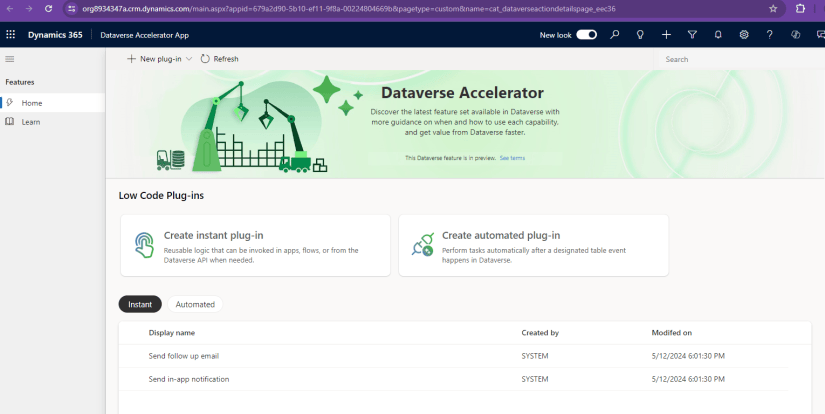Click the instant plug-in touch icon
This screenshot has width=825, height=414.
(144, 245)
